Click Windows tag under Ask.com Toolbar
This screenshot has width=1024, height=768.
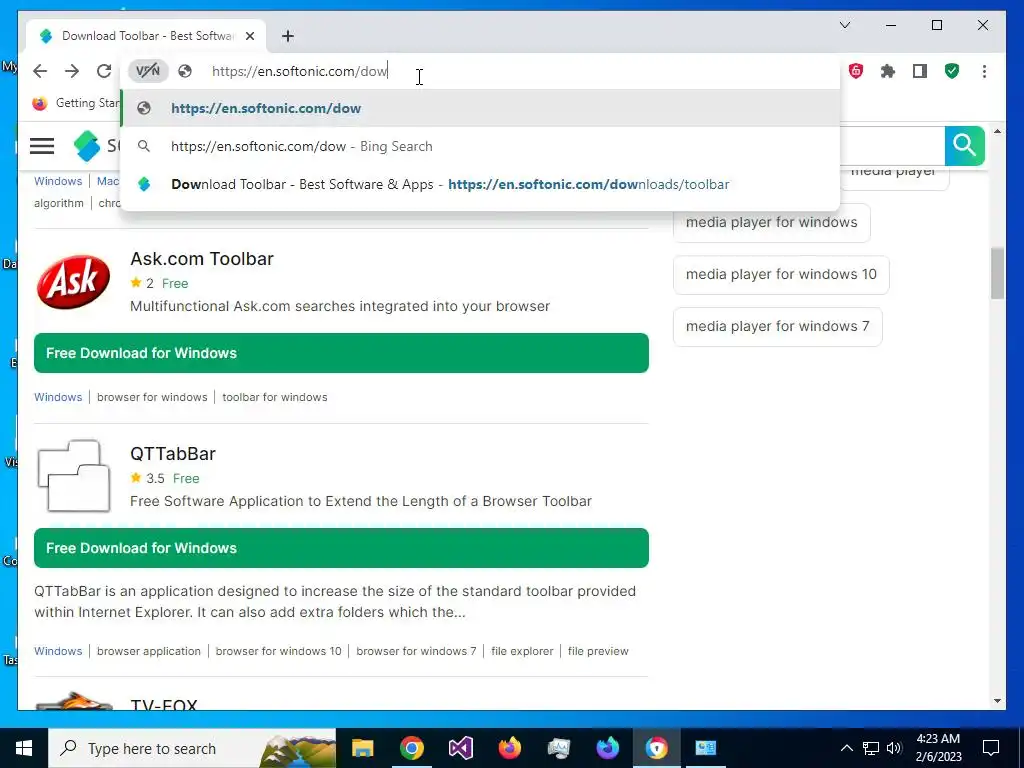pyautogui.click(x=58, y=397)
